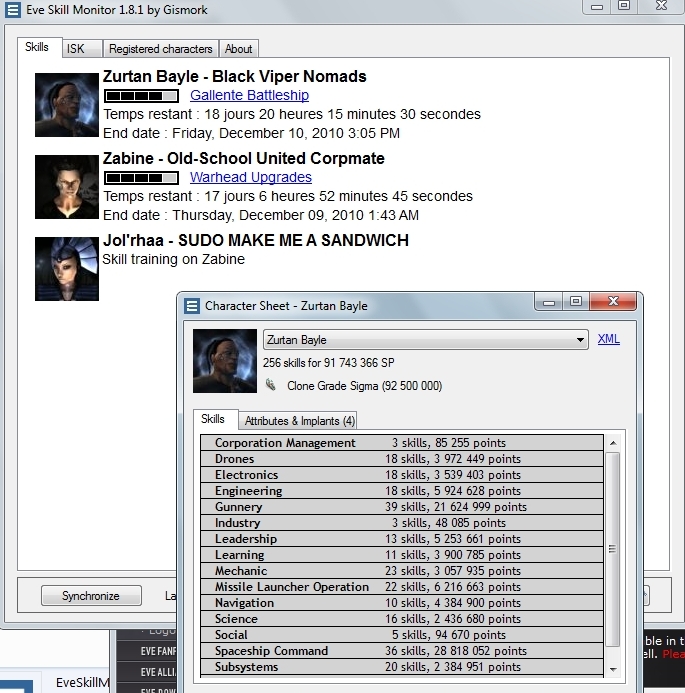This screenshot has width=685, height=693.
Task: Expand the Mechanic skill group
Action: [x=402, y=571]
